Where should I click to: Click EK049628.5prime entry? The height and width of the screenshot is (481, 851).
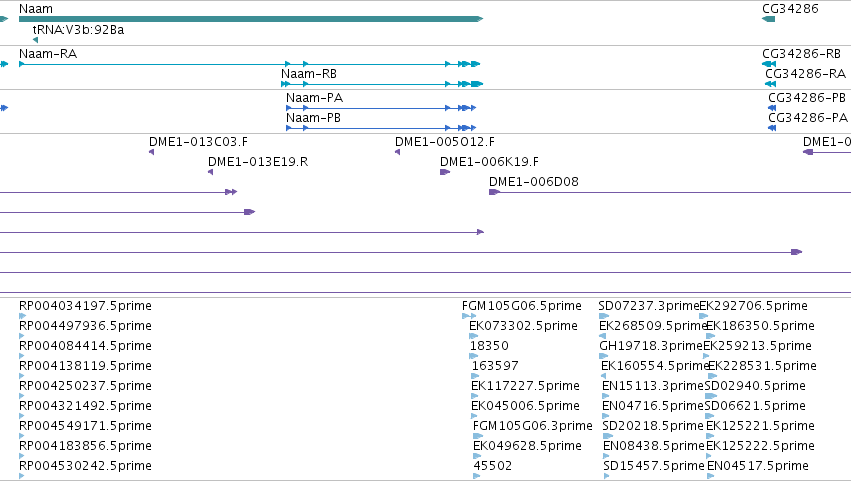click(x=527, y=446)
